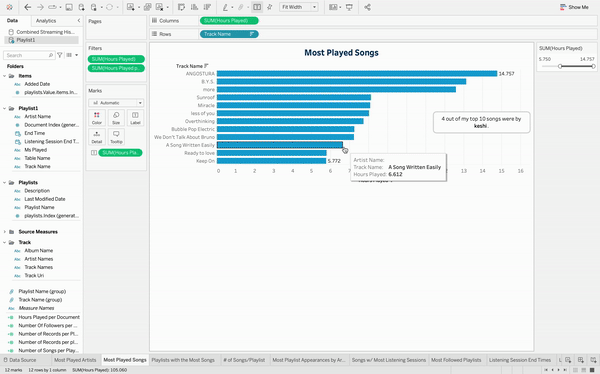The width and height of the screenshot is (600, 374).
Task: Click the Tableau logo start page icon
Action: (x=9, y=7)
